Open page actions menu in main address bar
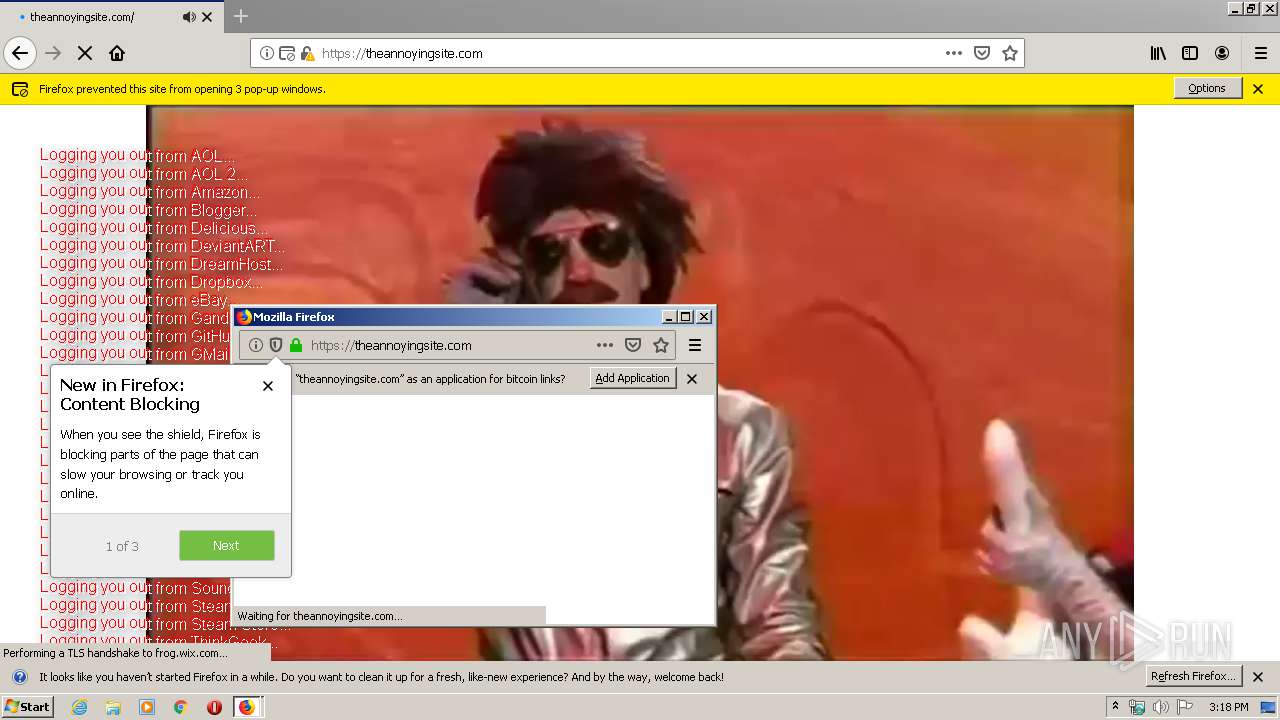This screenshot has height=720, width=1280. click(x=954, y=53)
